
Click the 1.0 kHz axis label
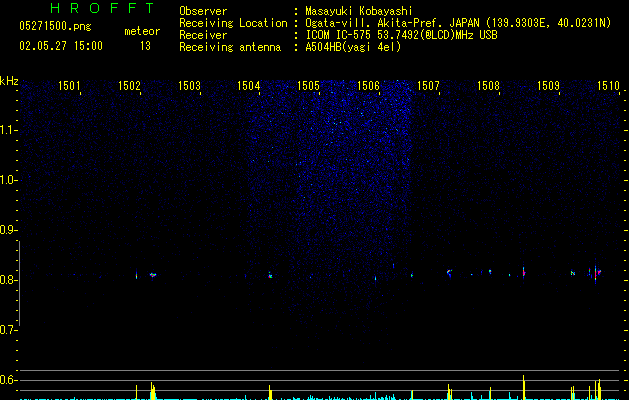click(x=8, y=180)
